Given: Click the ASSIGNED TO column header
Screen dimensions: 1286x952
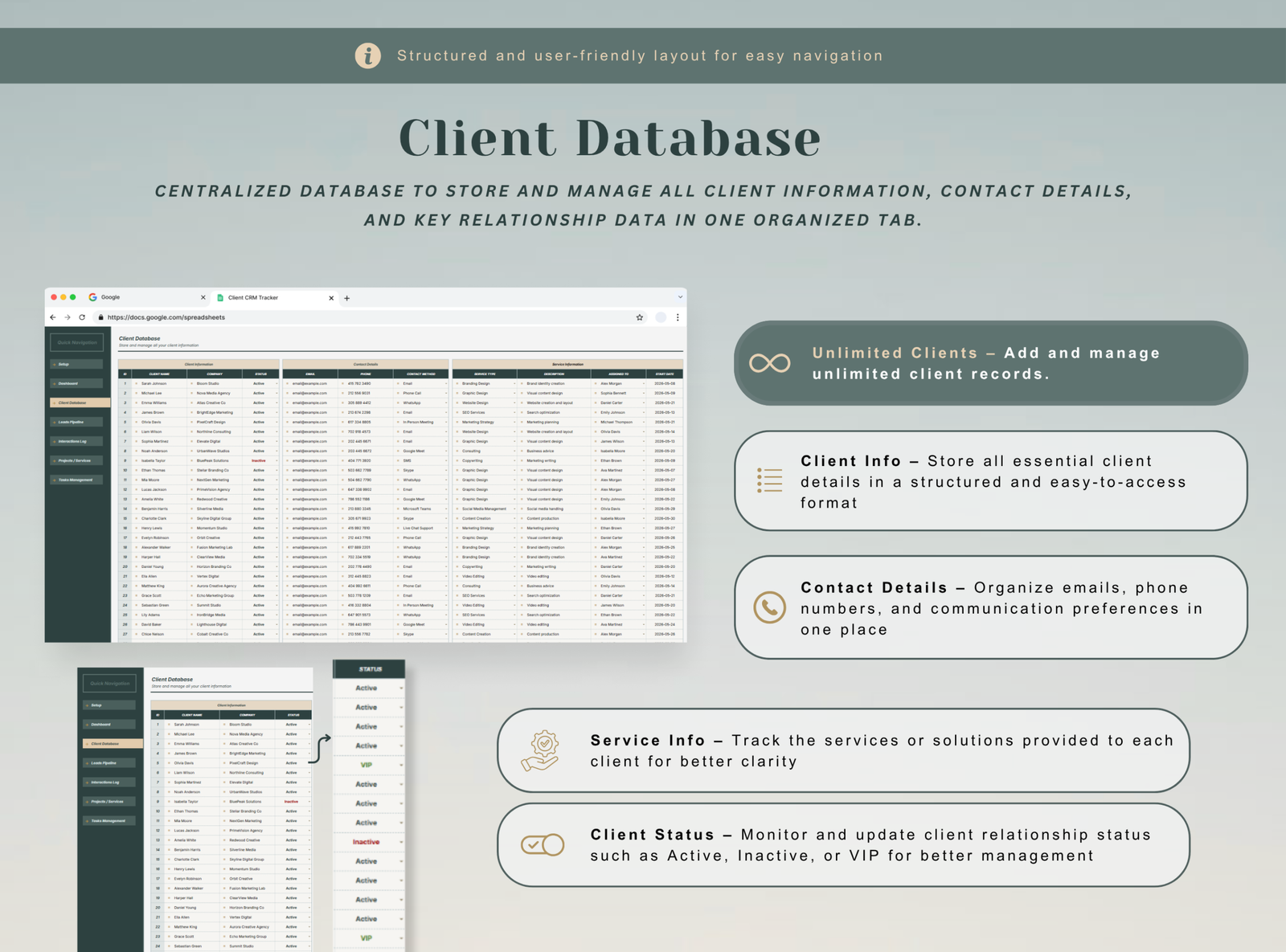Looking at the screenshot, I should (618, 374).
